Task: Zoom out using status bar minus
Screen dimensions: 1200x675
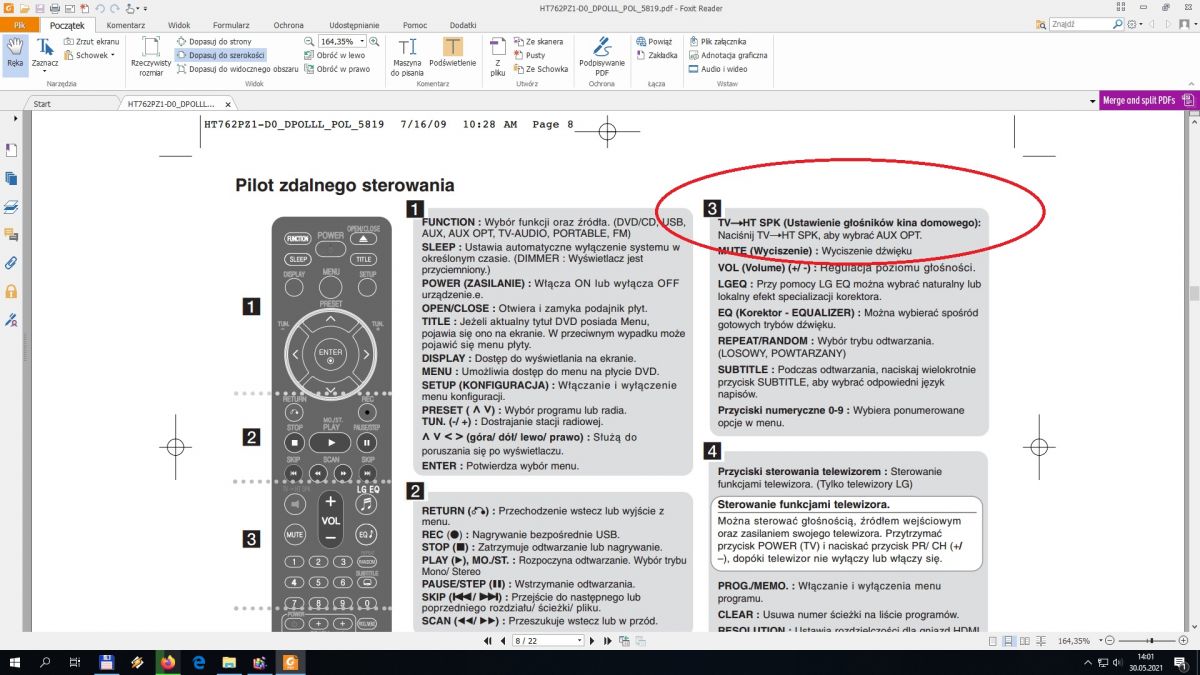Action: tap(1110, 640)
